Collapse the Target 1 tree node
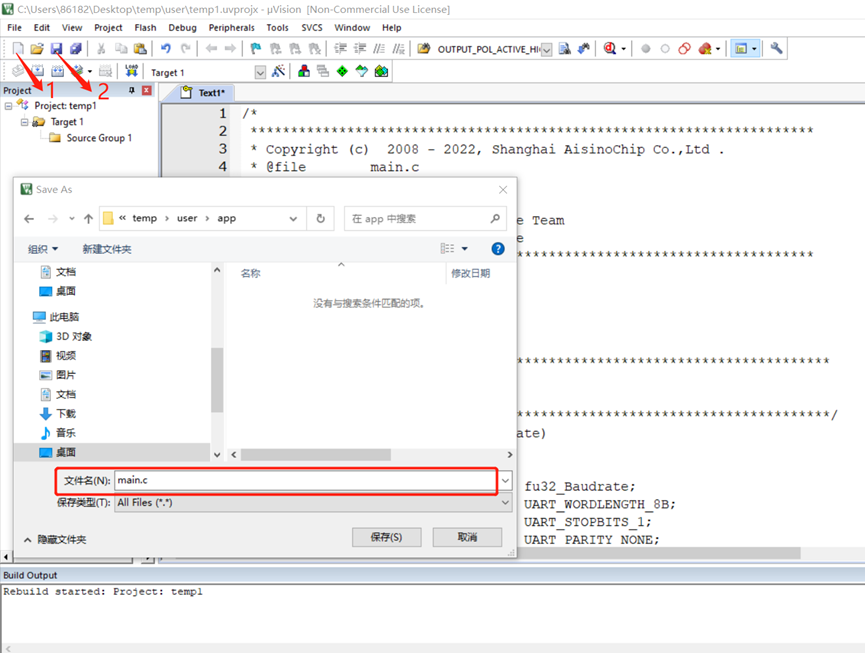 [25, 122]
